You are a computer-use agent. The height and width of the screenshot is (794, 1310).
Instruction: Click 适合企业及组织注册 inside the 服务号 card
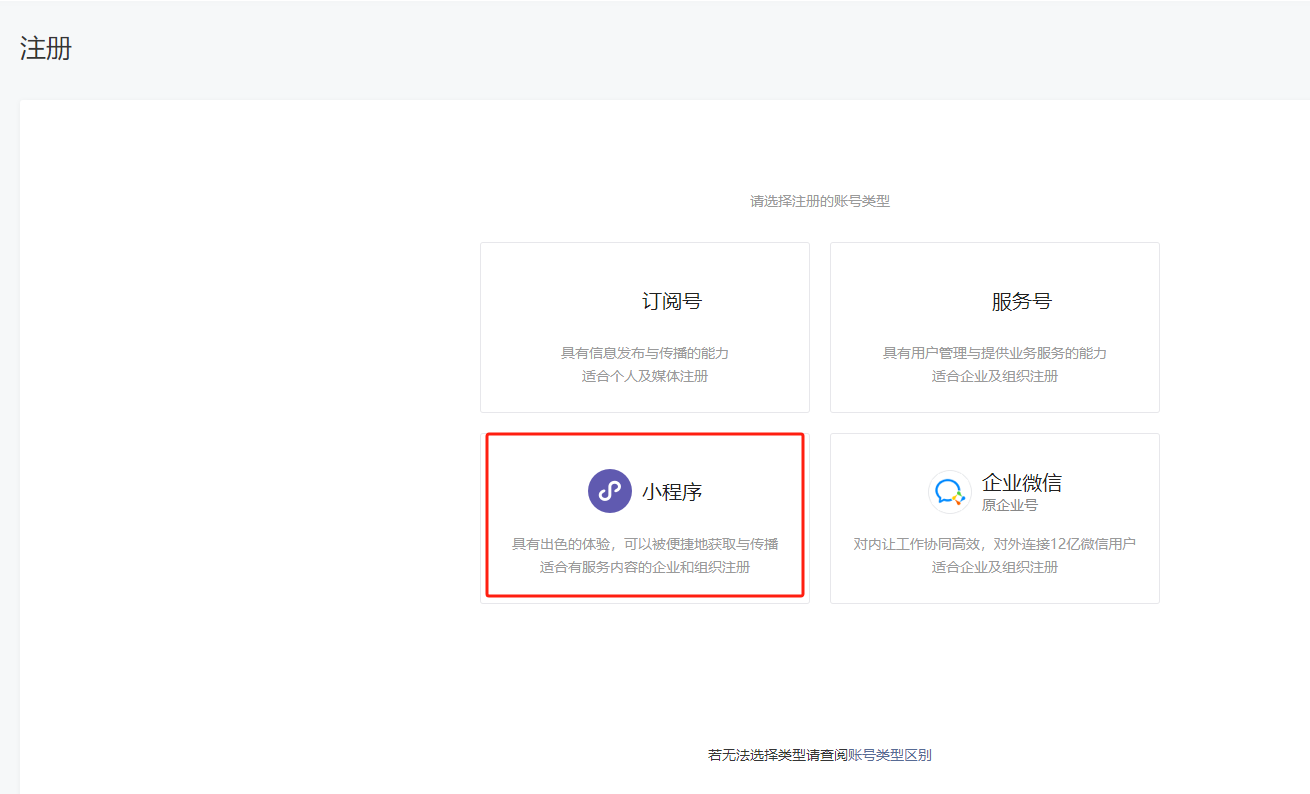pyautogui.click(x=994, y=377)
